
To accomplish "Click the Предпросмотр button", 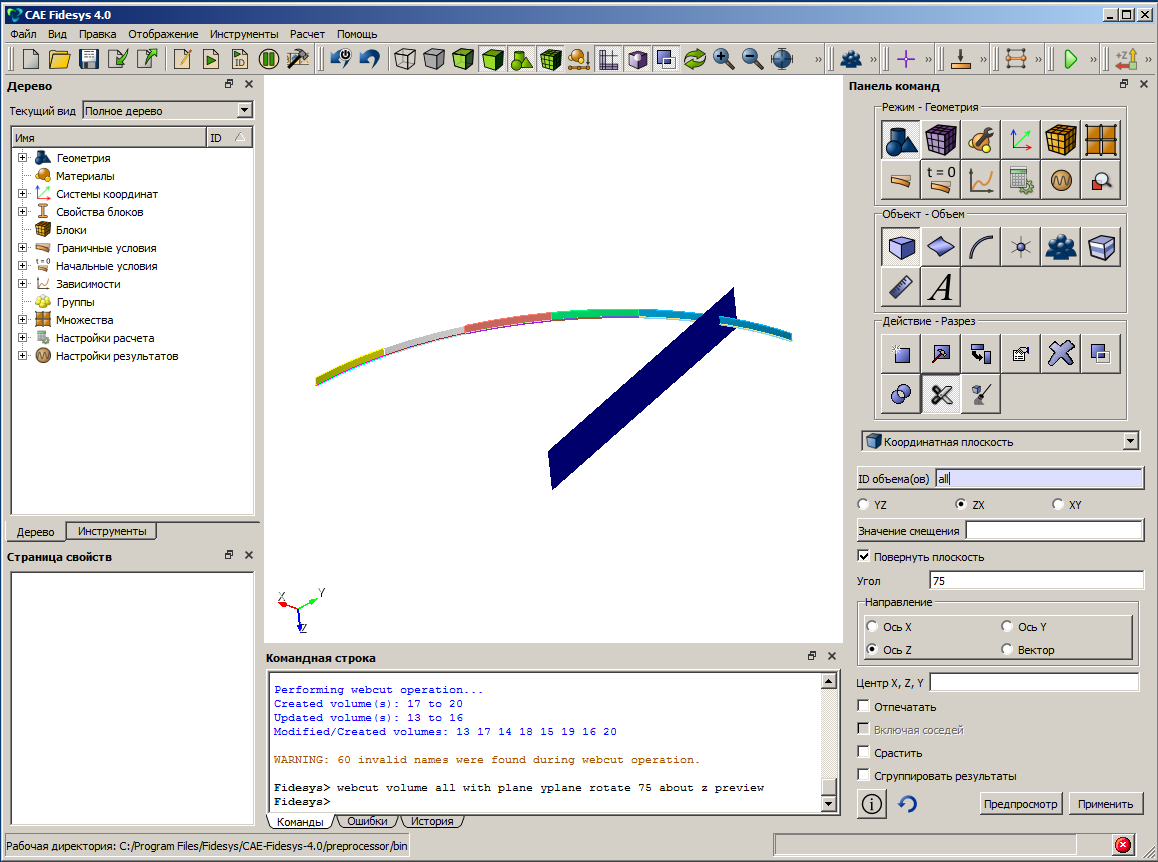I will (x=1021, y=804).
